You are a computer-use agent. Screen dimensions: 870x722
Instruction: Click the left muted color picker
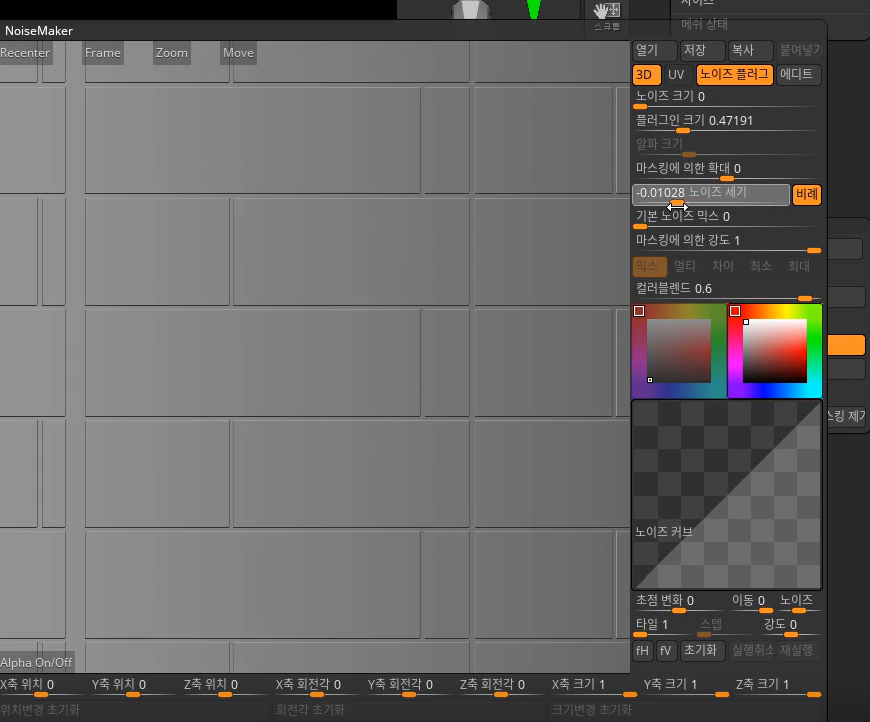[679, 351]
